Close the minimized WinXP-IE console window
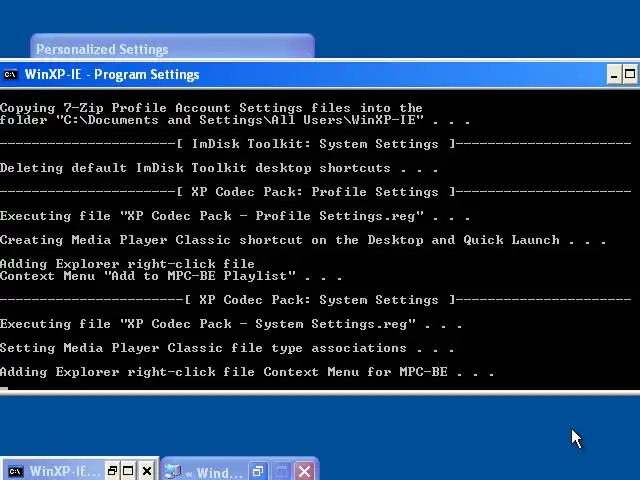Image resolution: width=640 pixels, height=480 pixels. pos(147,471)
